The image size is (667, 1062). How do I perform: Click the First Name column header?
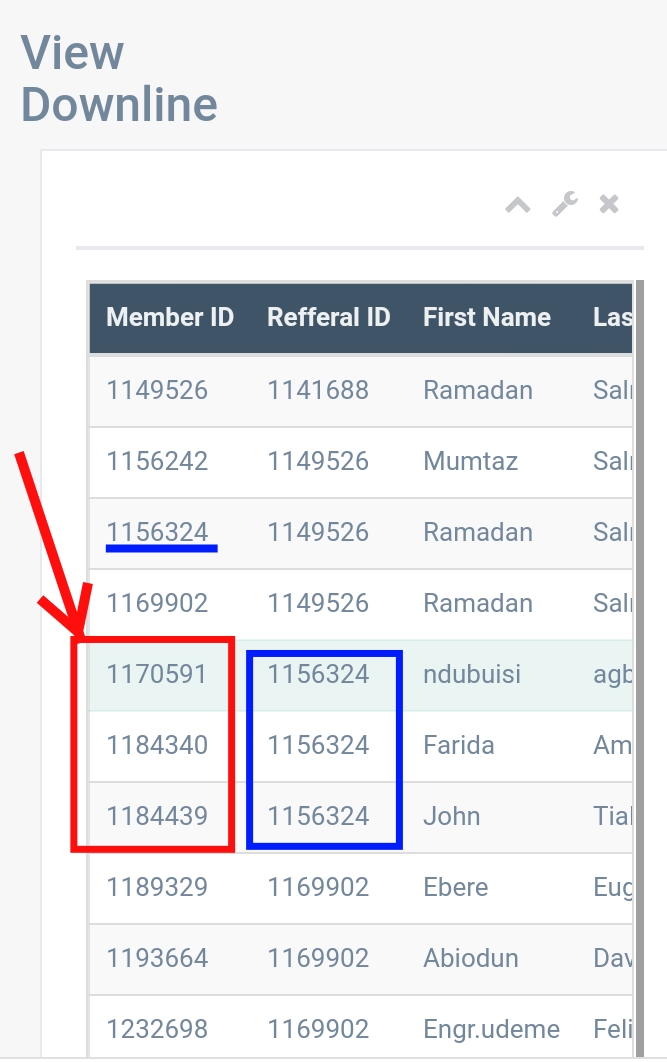click(x=487, y=318)
